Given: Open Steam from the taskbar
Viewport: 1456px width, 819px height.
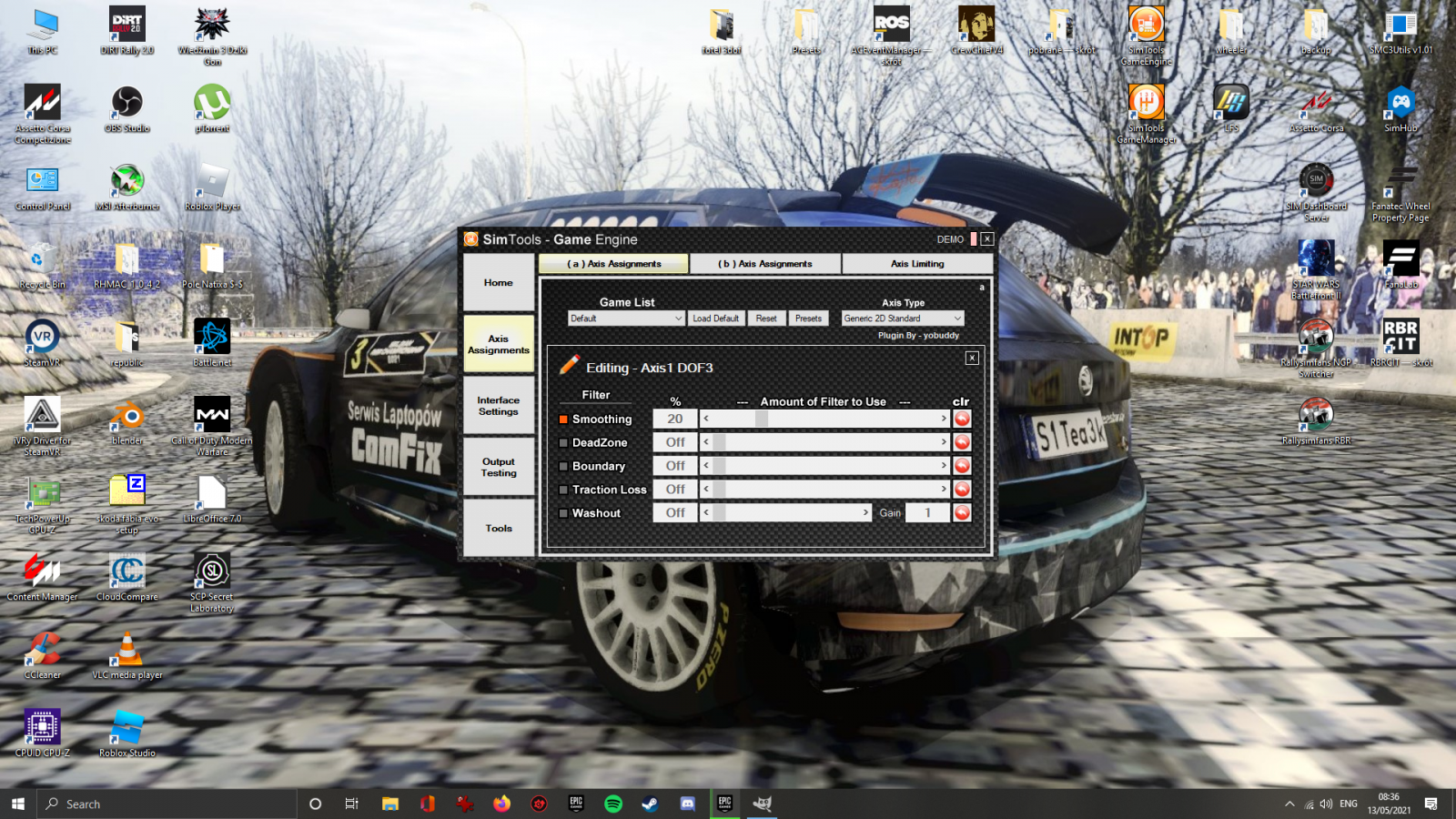Looking at the screenshot, I should 650,804.
